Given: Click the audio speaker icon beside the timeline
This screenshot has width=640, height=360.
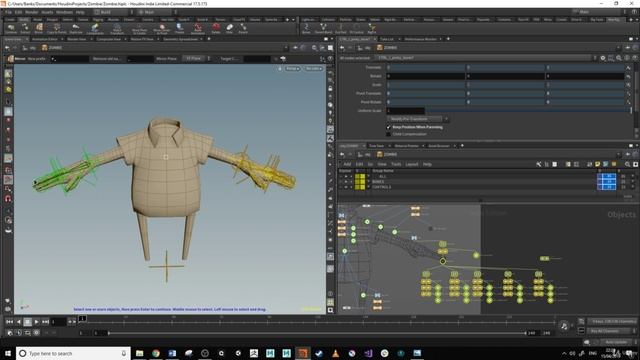Looking at the screenshot, I should (564, 325).
